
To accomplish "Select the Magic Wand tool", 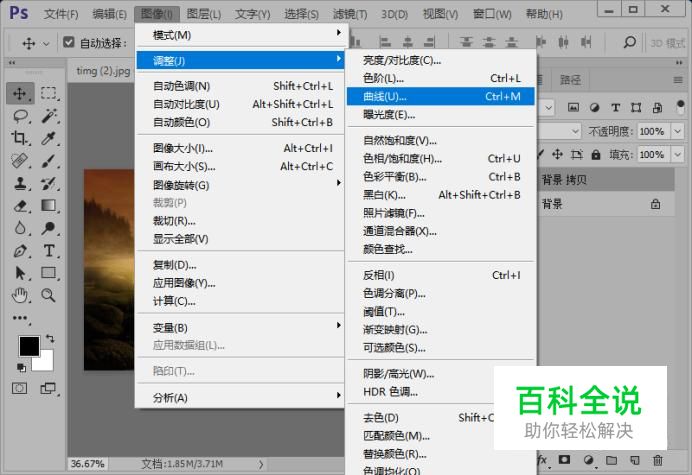I will pos(49,116).
